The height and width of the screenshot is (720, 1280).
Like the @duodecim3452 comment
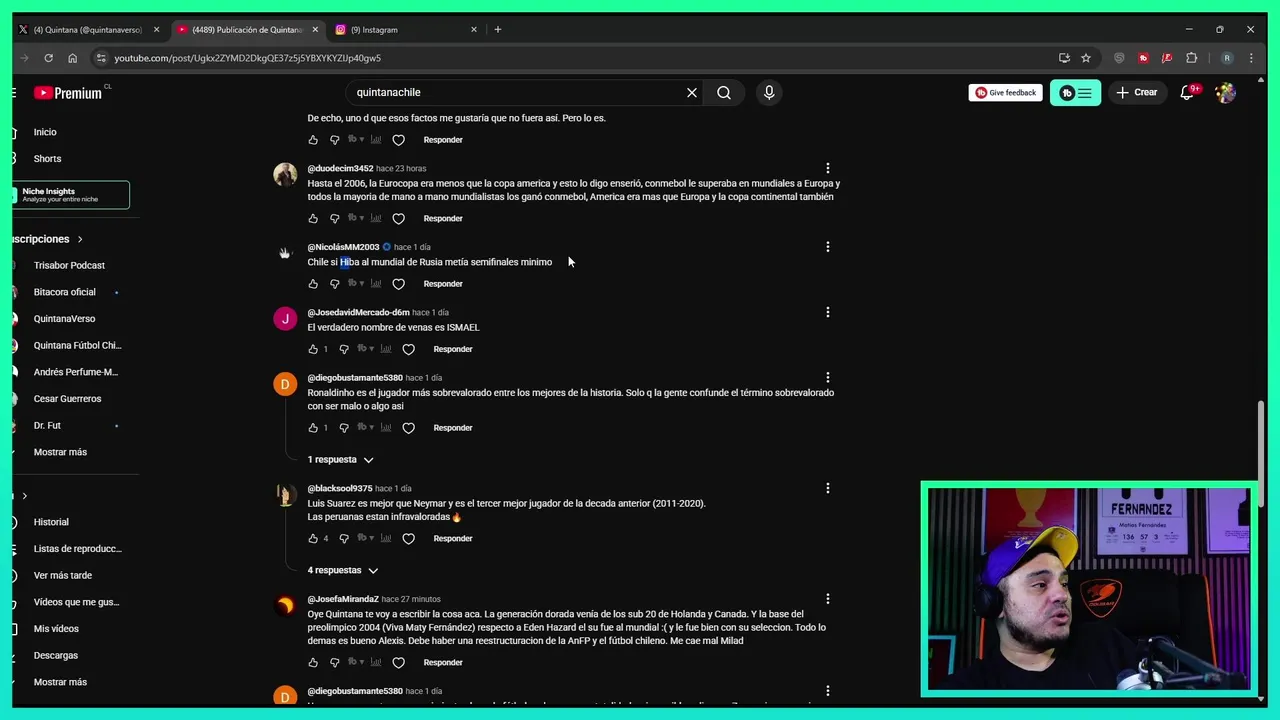pyautogui.click(x=313, y=218)
